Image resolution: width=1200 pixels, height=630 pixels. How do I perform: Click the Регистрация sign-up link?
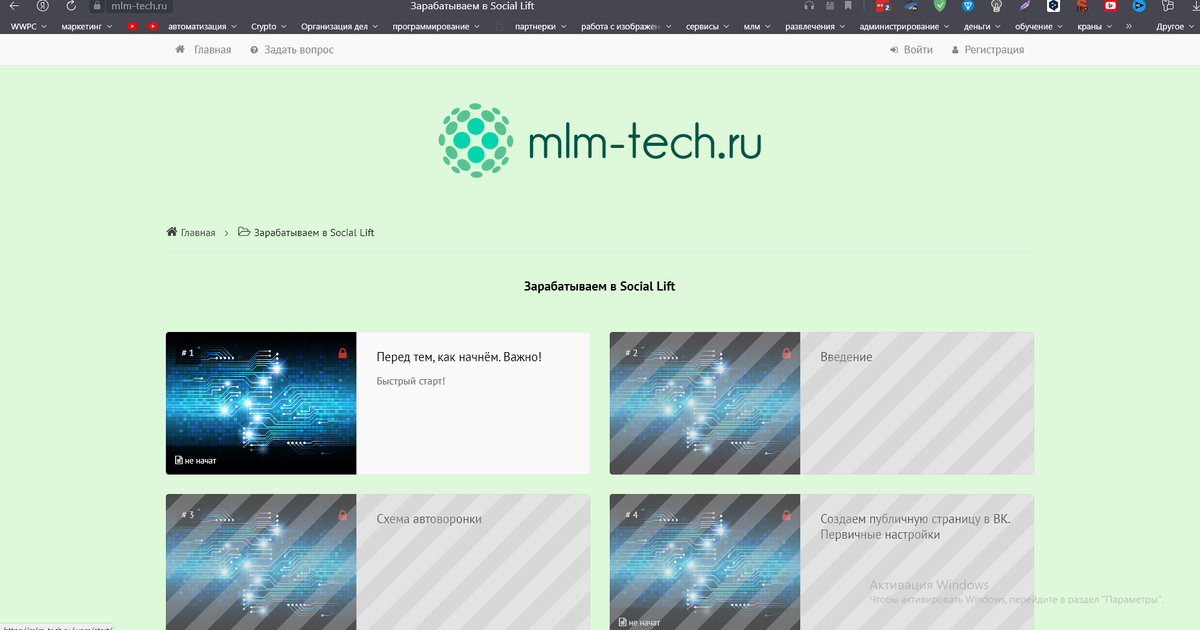tap(994, 50)
